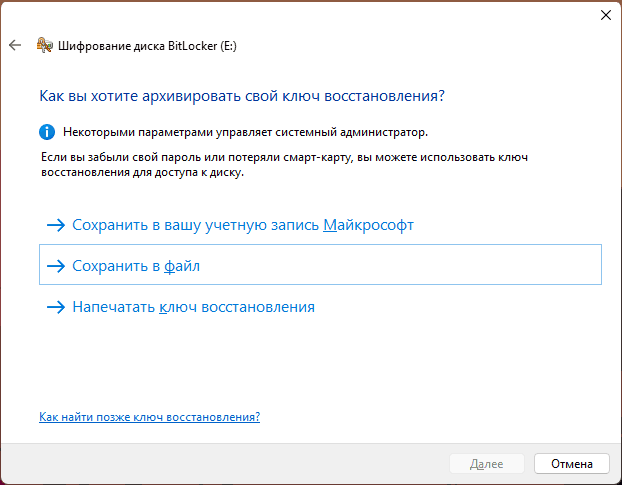Click arrow icon beside Майкрософт account option

56,225
